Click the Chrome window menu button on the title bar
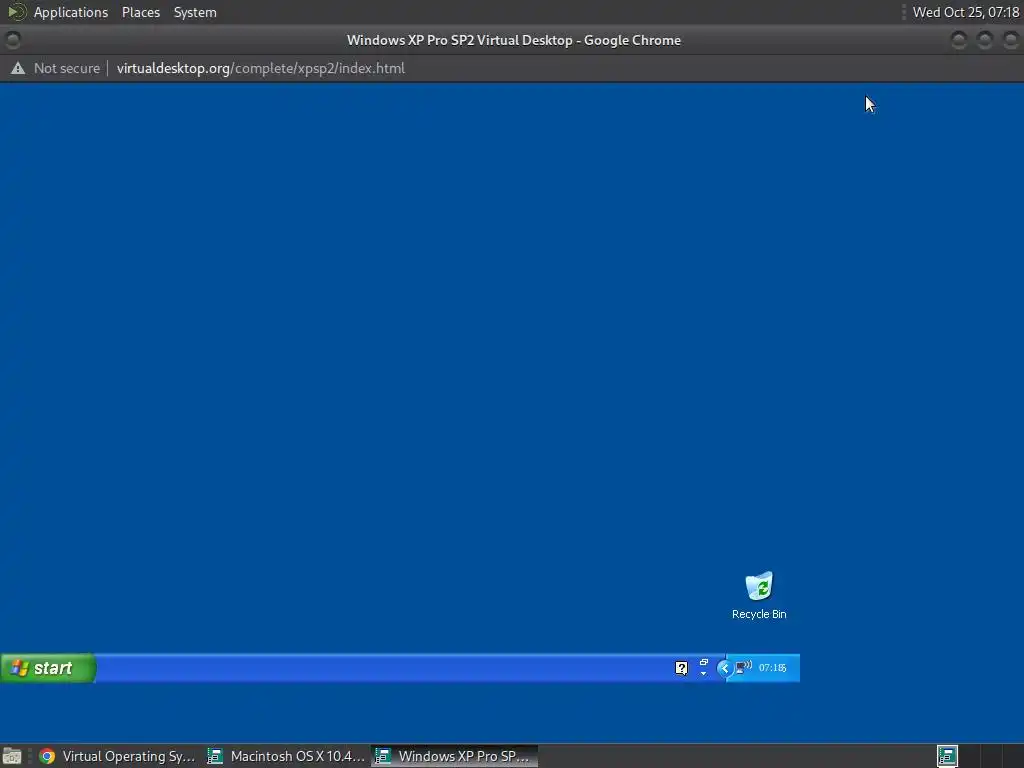Viewport: 1024px width, 768px height. [x=12, y=40]
